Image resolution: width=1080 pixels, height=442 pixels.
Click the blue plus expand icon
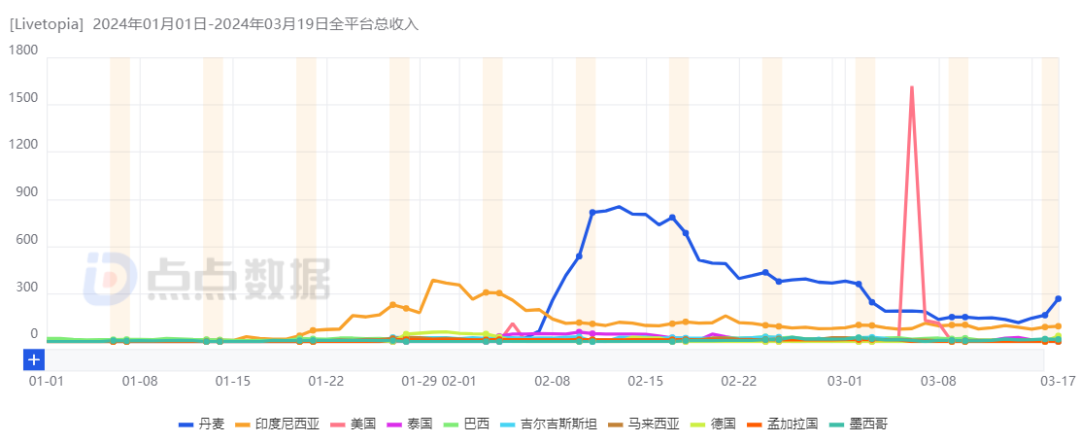33,359
